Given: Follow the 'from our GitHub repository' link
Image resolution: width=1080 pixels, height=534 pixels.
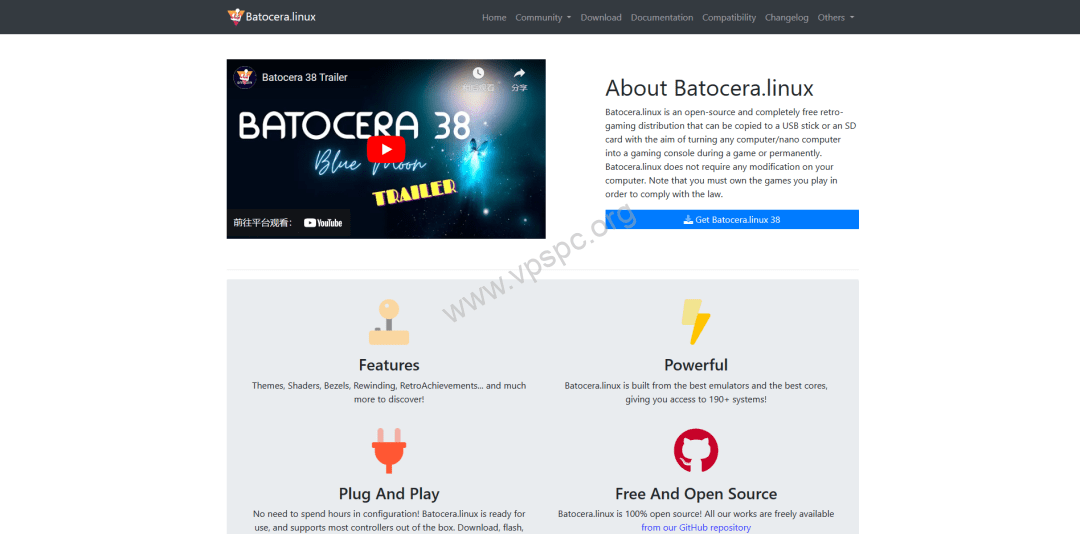Looking at the screenshot, I should [x=696, y=528].
